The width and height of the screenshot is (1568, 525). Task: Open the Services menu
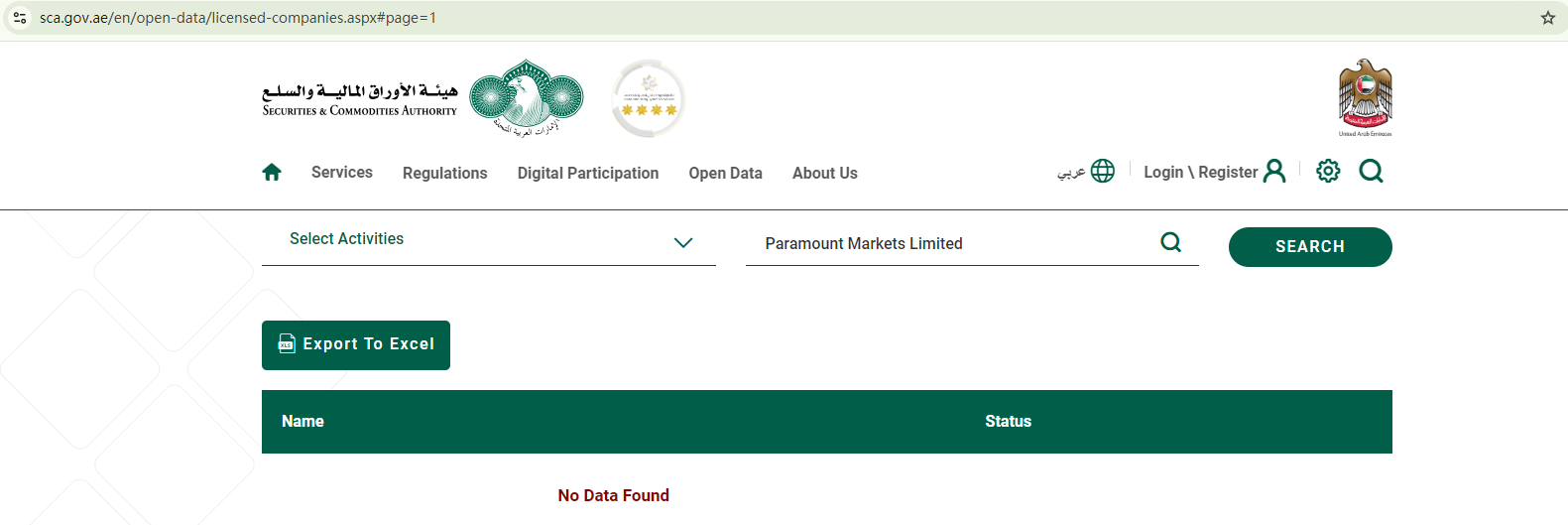pyautogui.click(x=342, y=173)
